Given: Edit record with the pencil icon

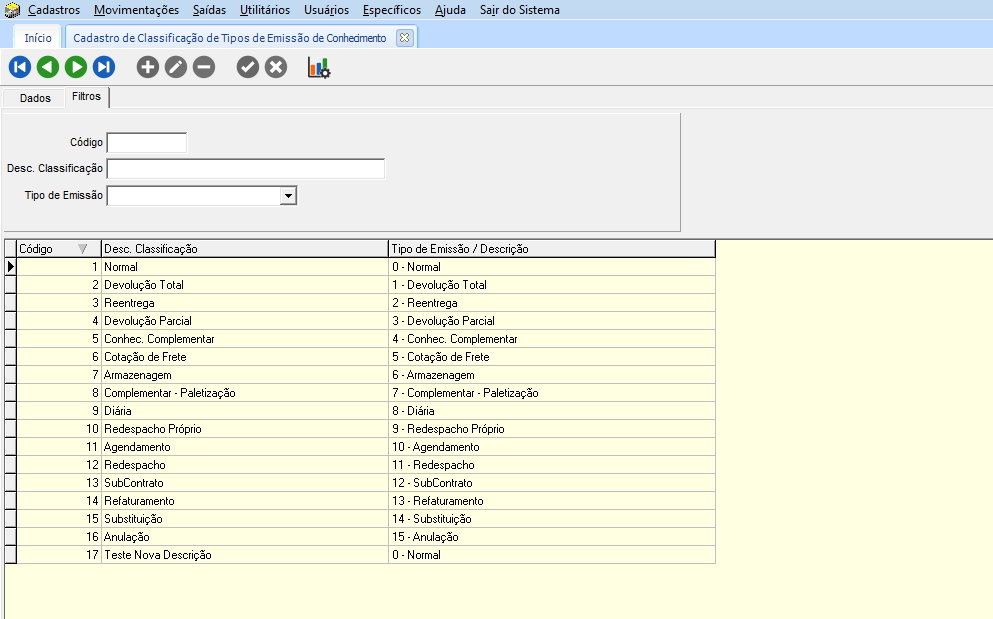Looking at the screenshot, I should click(x=176, y=67).
